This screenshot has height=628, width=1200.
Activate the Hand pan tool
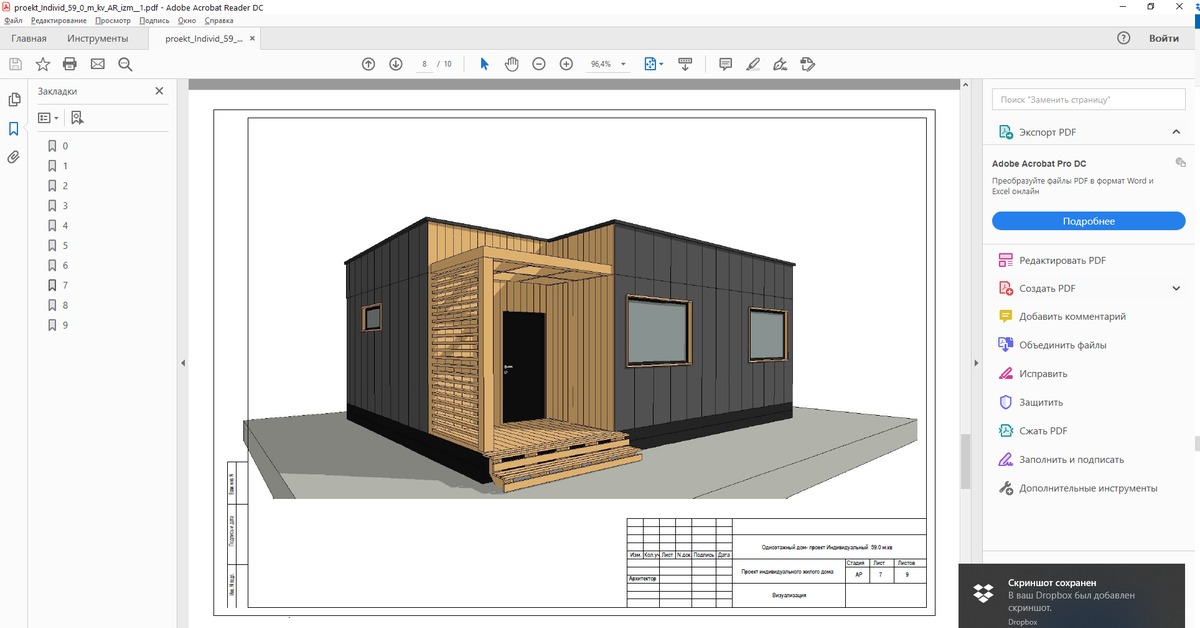tap(511, 64)
